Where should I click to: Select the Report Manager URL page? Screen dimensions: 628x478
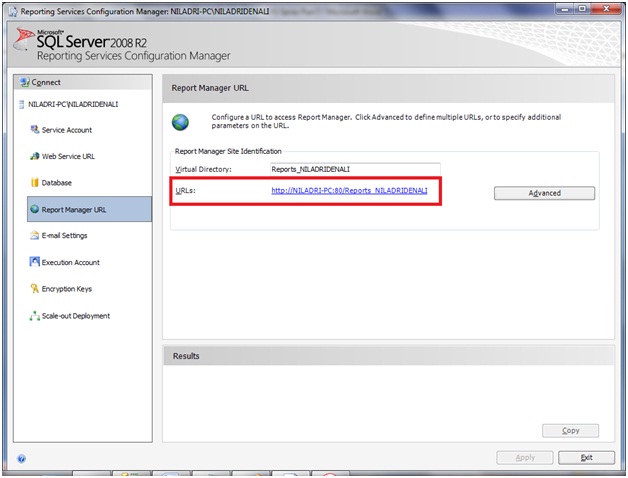89,209
